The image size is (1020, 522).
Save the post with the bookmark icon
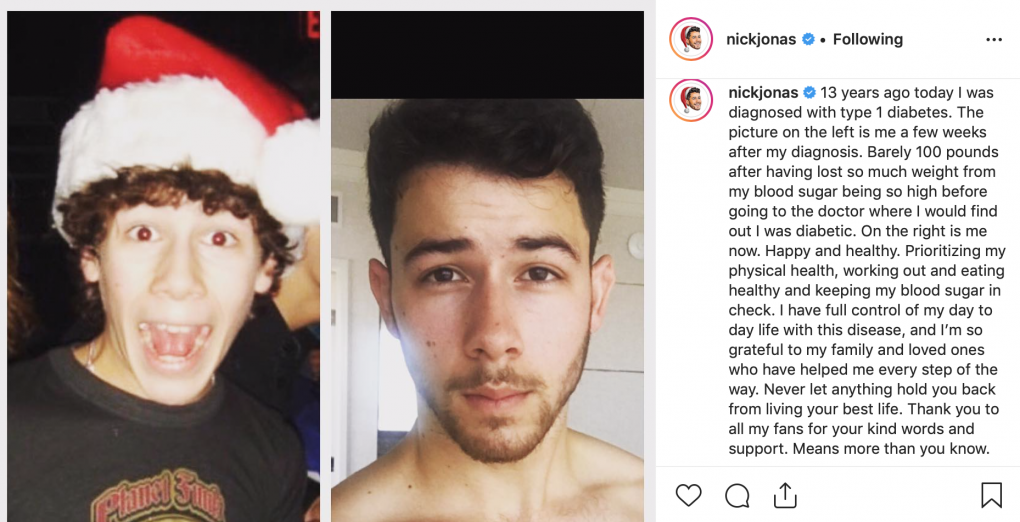point(991,495)
